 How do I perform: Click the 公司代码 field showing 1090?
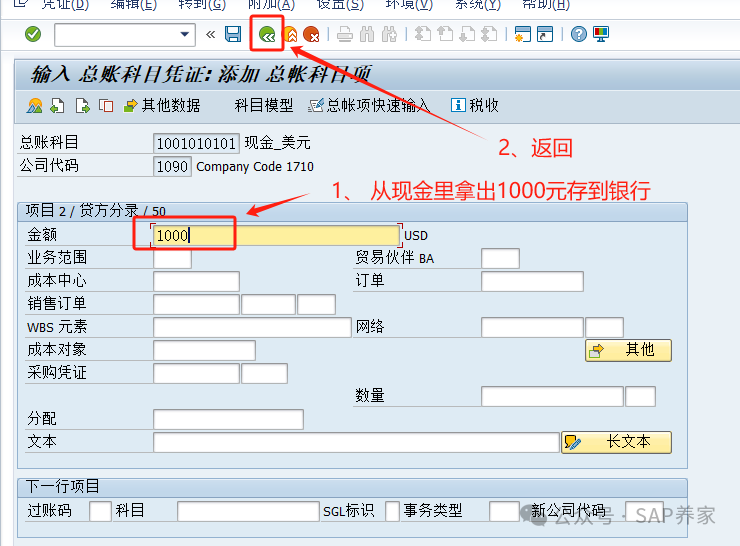(172, 166)
